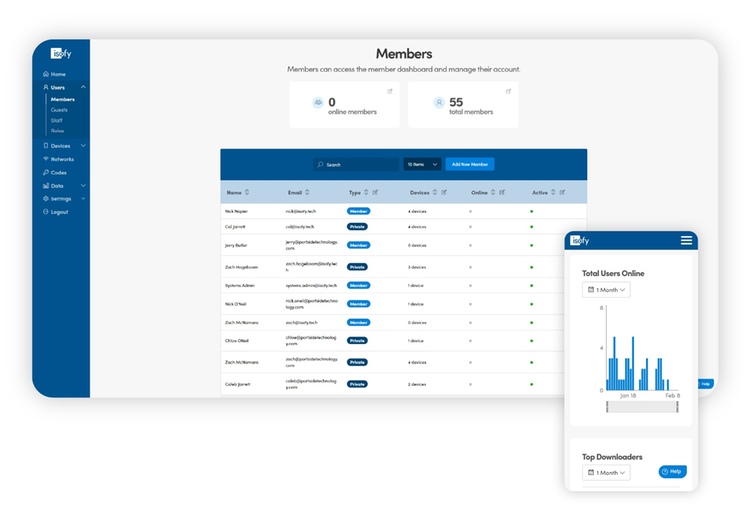
Task: Click Private badge for Caleb Jarrett
Action: click(x=357, y=384)
